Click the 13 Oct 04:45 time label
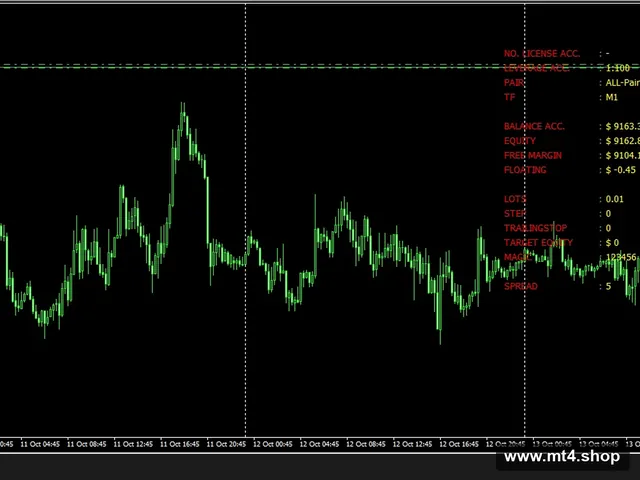640x480 pixels. (x=598, y=444)
